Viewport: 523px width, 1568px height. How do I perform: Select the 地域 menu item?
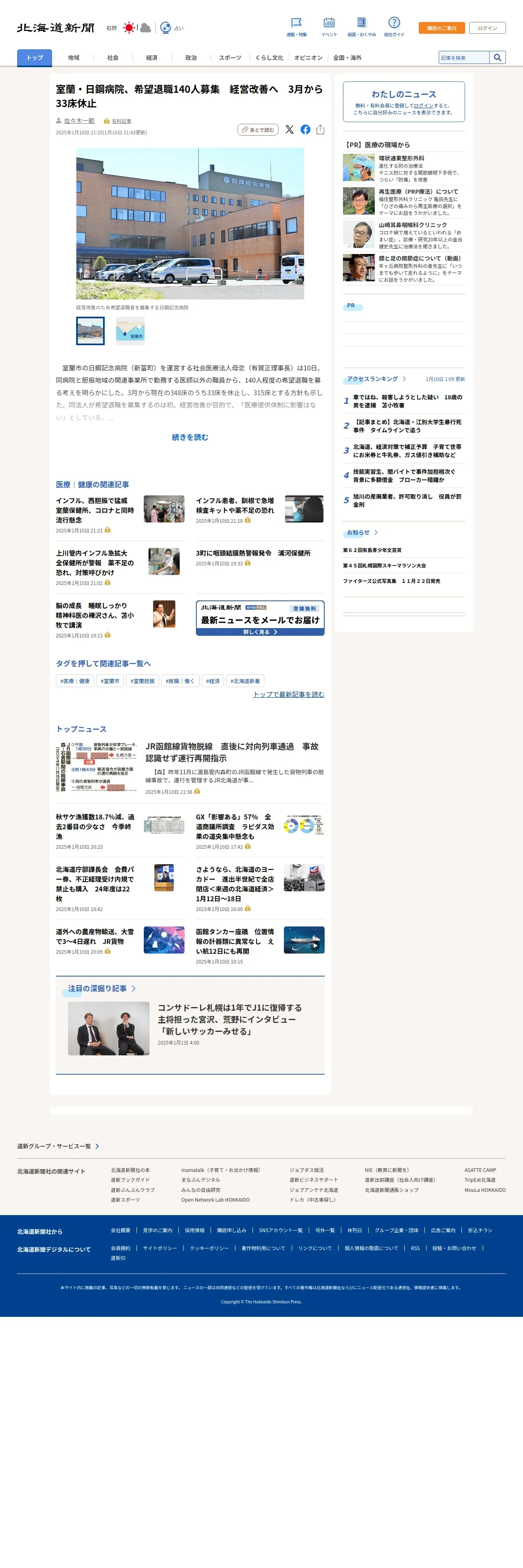(74, 58)
